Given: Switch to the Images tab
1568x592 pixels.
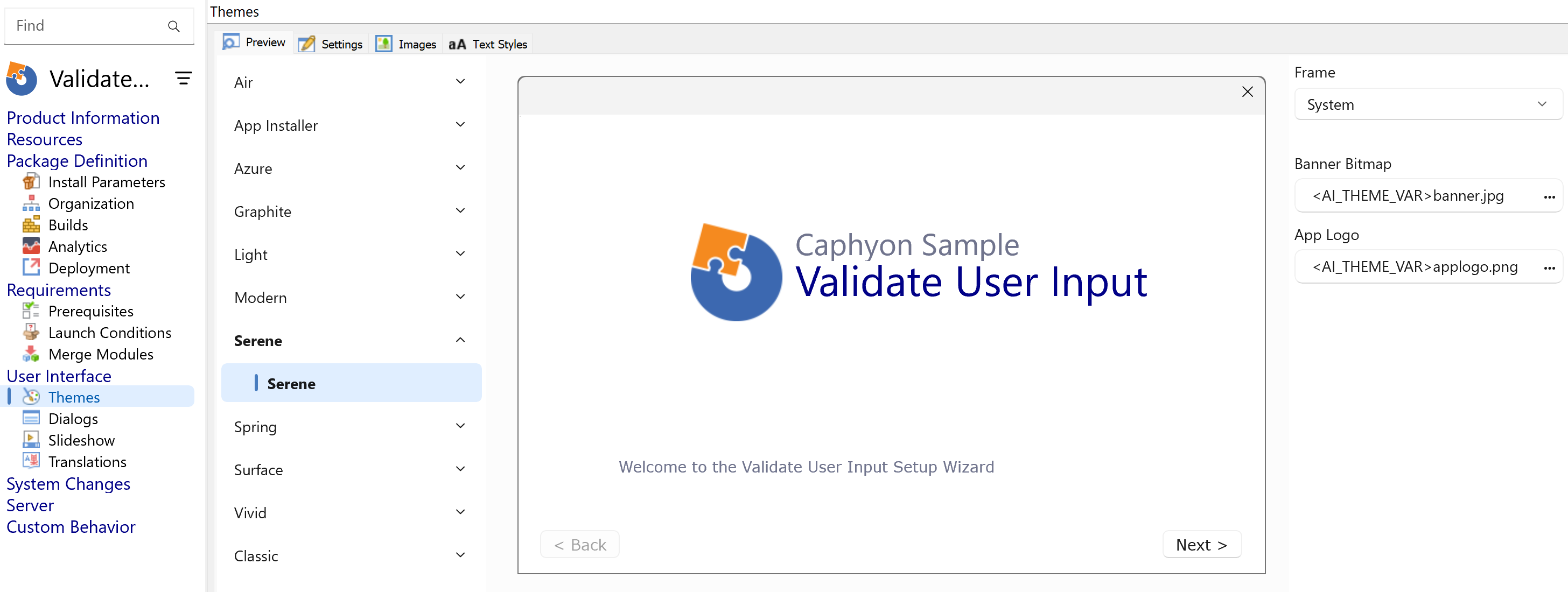Looking at the screenshot, I should (x=406, y=44).
